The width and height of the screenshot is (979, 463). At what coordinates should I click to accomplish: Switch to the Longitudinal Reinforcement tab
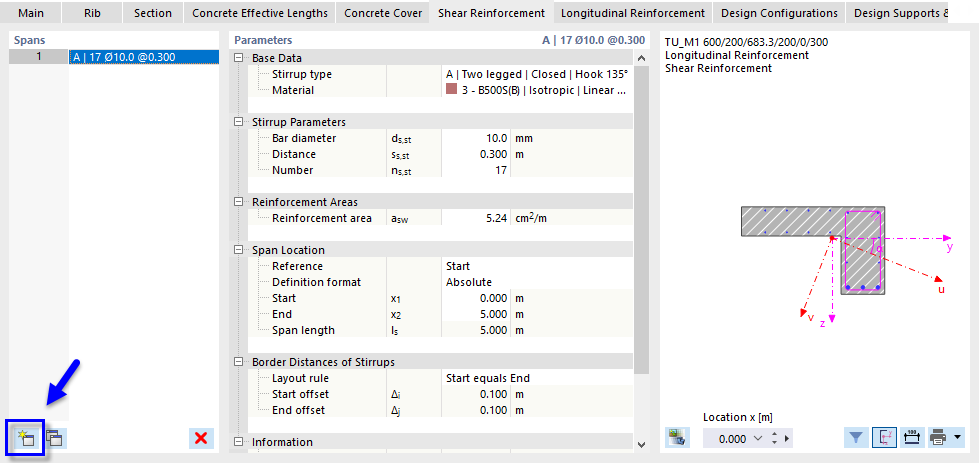pyautogui.click(x=631, y=13)
